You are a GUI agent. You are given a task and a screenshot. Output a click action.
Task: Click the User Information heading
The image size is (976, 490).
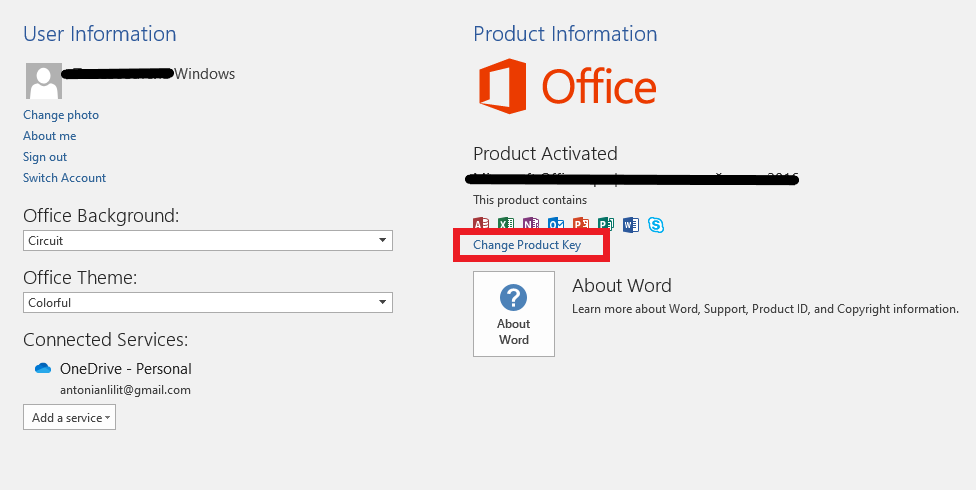[x=100, y=34]
